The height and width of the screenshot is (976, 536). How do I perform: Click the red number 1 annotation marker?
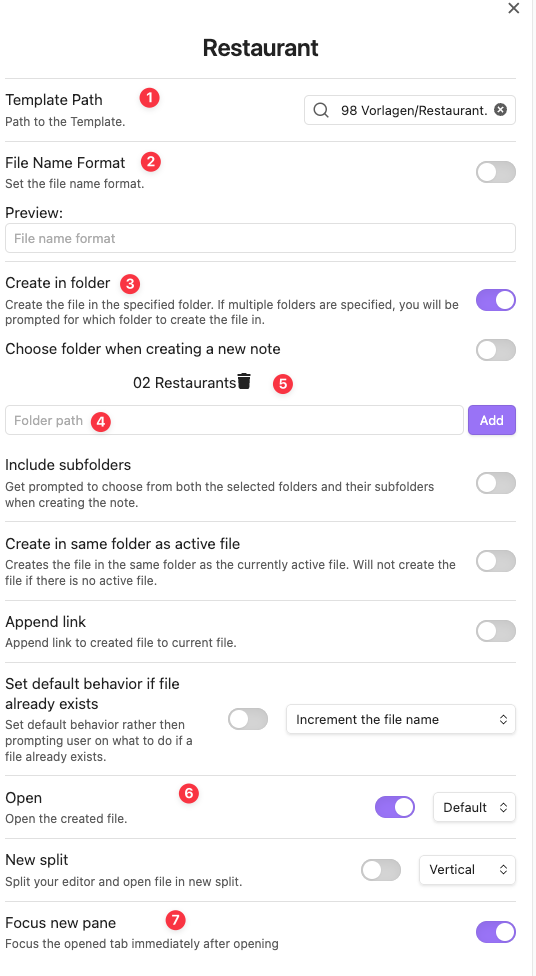point(149,98)
